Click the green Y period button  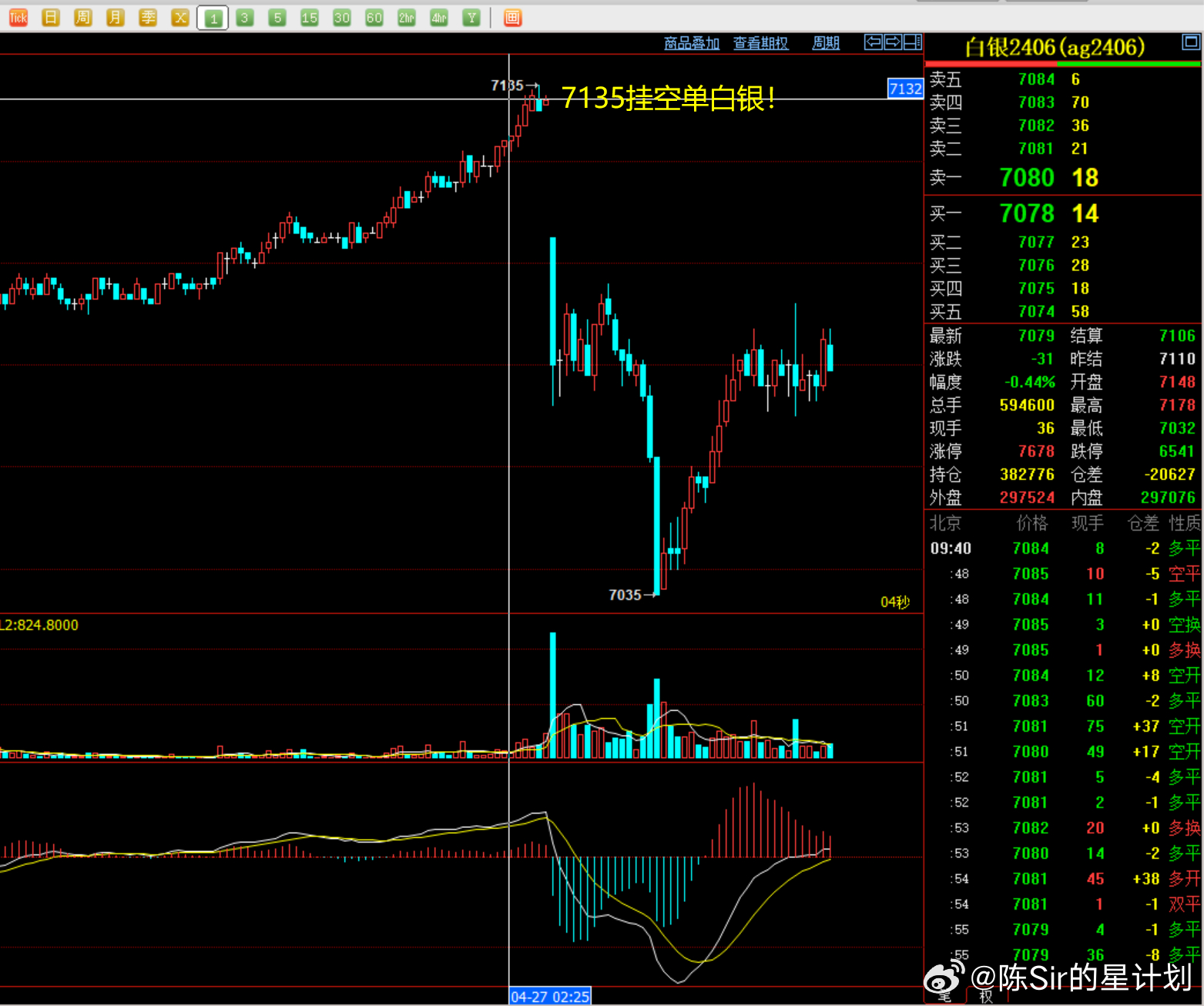pyautogui.click(x=471, y=18)
